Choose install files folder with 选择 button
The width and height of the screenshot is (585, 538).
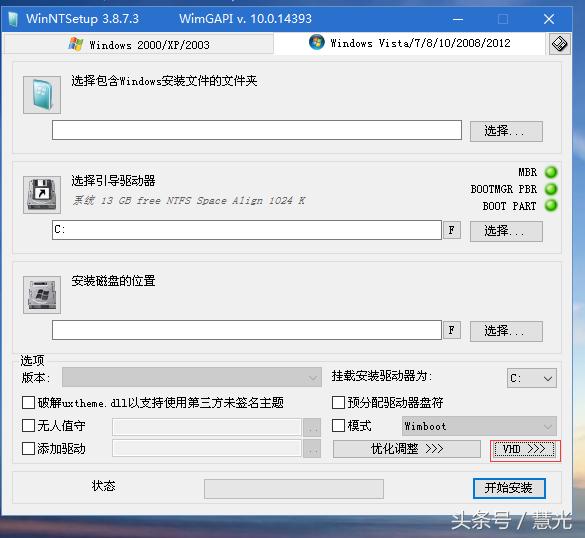[x=506, y=131]
